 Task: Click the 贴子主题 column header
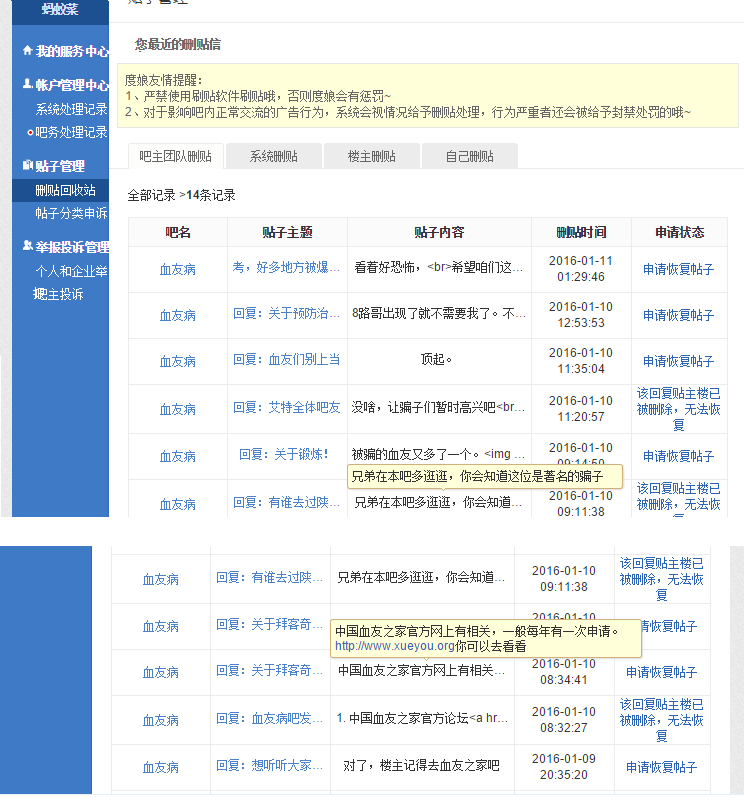(x=287, y=232)
